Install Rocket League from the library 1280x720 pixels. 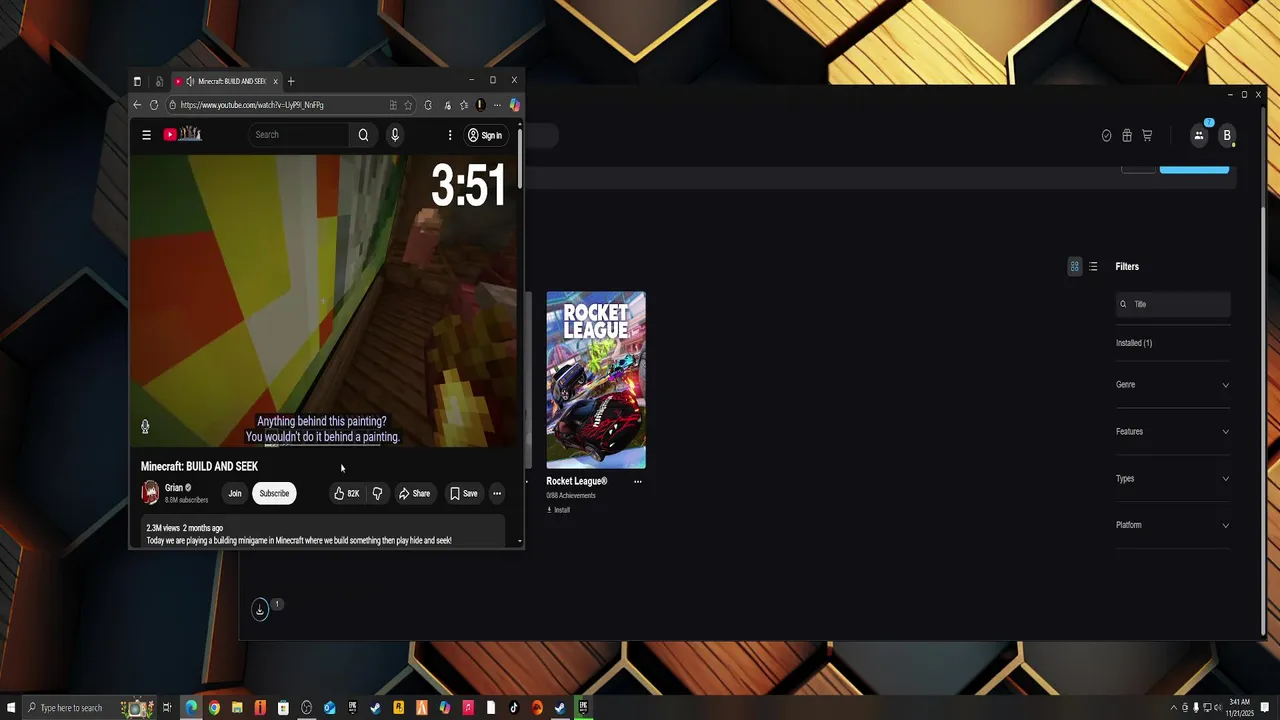tap(559, 510)
